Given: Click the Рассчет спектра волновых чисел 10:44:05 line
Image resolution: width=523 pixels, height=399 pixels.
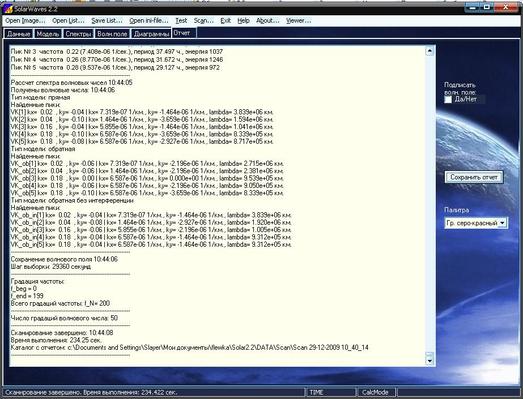Looking at the screenshot, I should pyautogui.click(x=71, y=82).
